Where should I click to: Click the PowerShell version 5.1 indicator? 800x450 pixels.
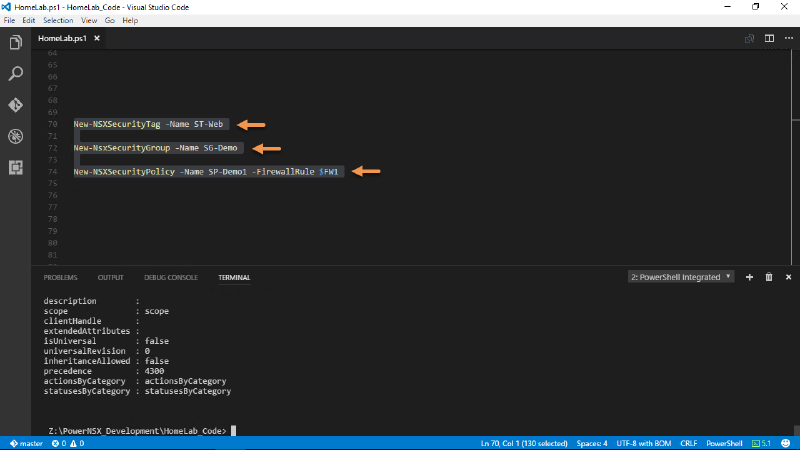point(761,443)
